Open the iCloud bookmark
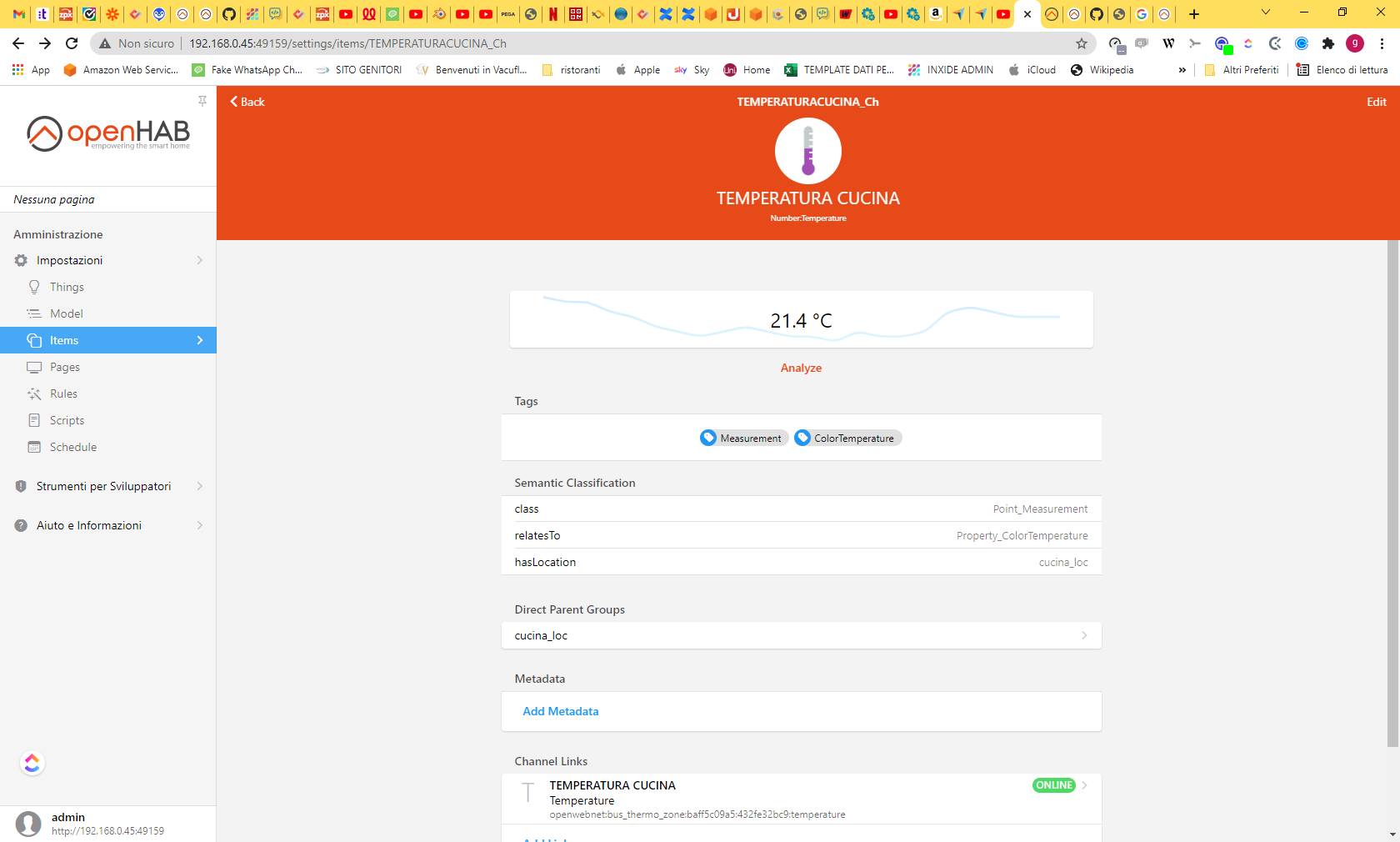 click(1032, 70)
